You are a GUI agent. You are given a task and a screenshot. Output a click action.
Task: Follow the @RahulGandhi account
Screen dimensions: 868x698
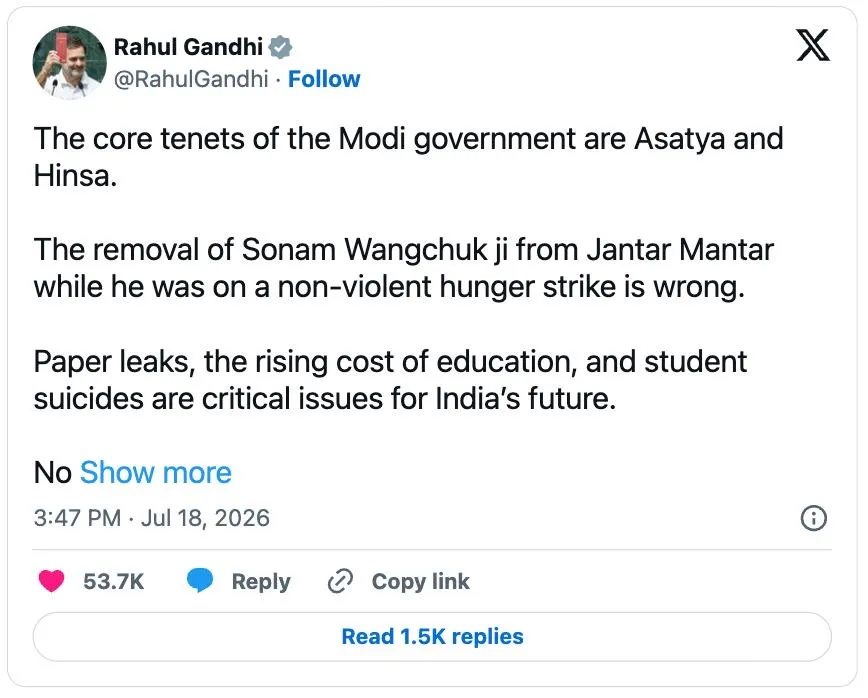coord(324,79)
